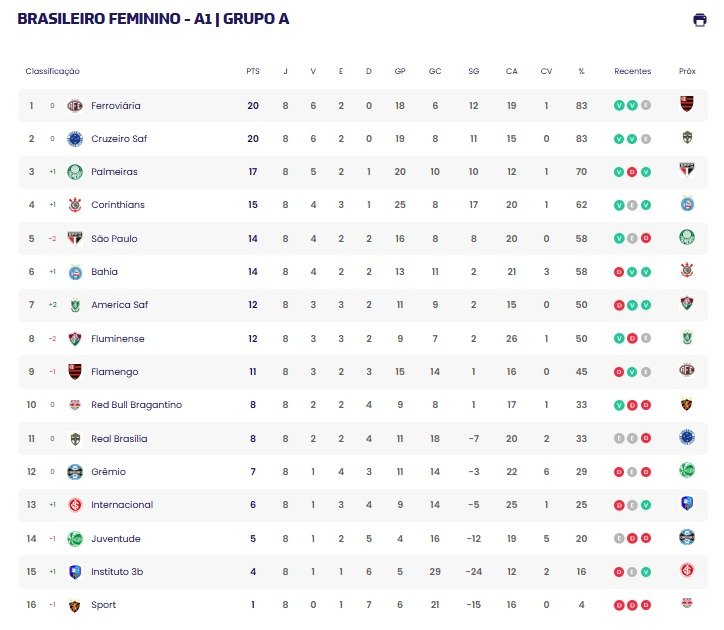Click the print icon at top right
This screenshot has width=724, height=630.
(x=700, y=20)
